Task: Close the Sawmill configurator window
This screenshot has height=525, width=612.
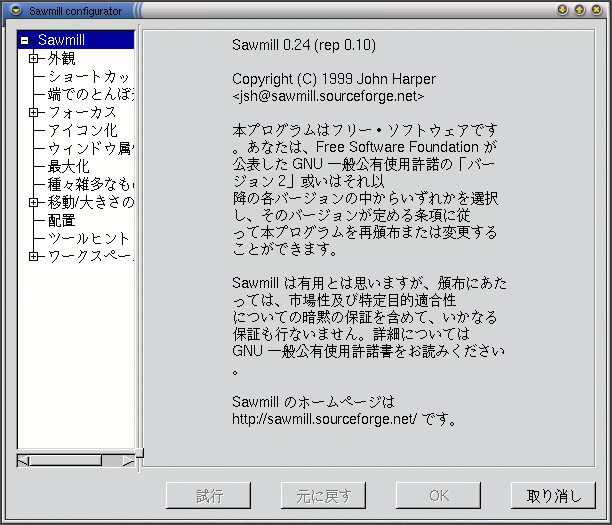Action: (597, 10)
